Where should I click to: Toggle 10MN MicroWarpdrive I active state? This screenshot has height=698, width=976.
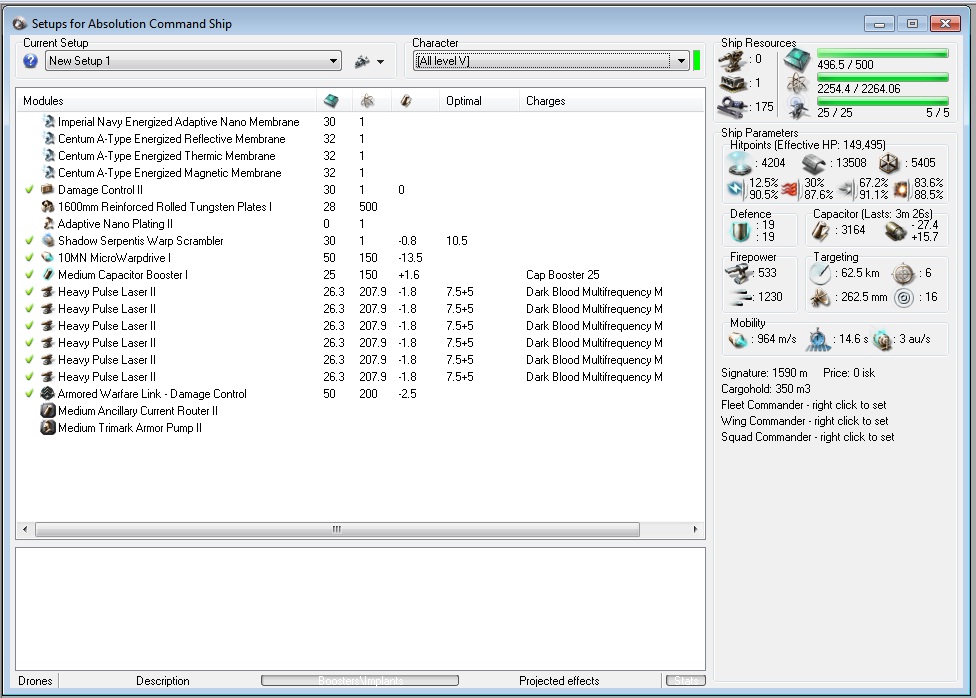pos(29,258)
